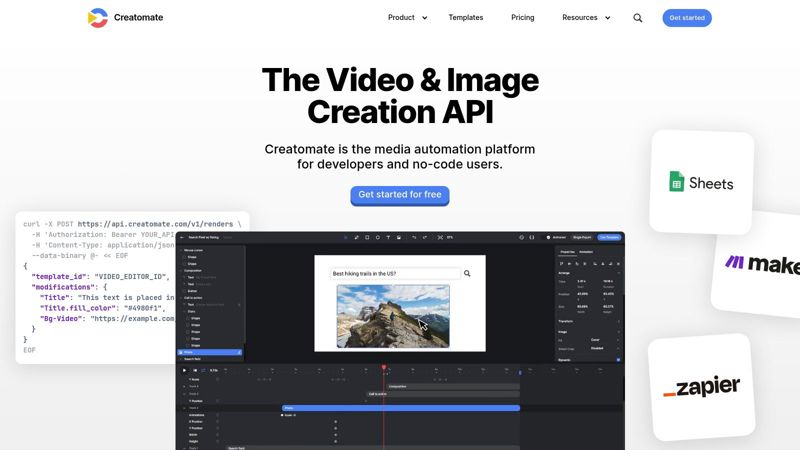
Task: Click the fit-to-screen icon beside zoom percentage
Action: click(x=440, y=237)
